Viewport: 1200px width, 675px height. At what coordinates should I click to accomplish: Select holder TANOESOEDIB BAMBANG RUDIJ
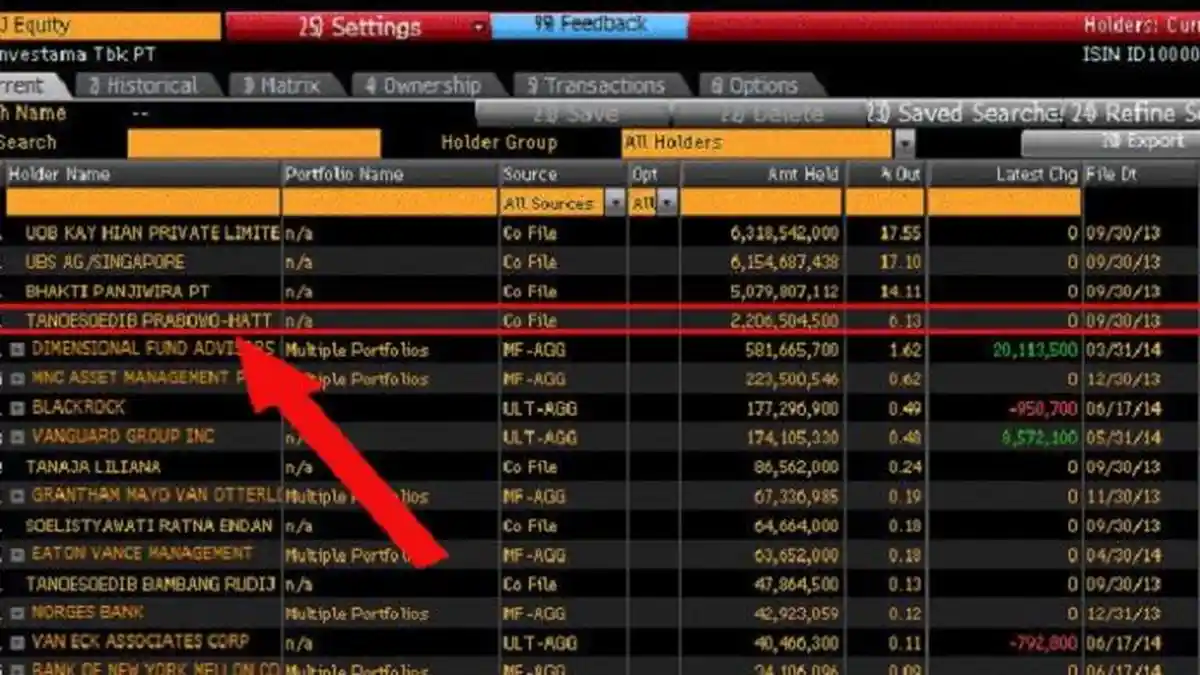pyautogui.click(x=151, y=584)
